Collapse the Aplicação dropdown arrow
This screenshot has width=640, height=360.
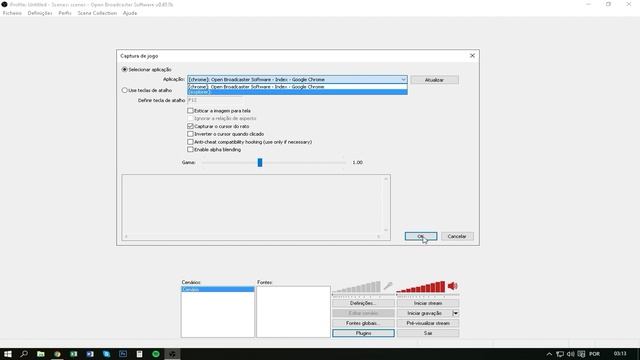click(403, 80)
